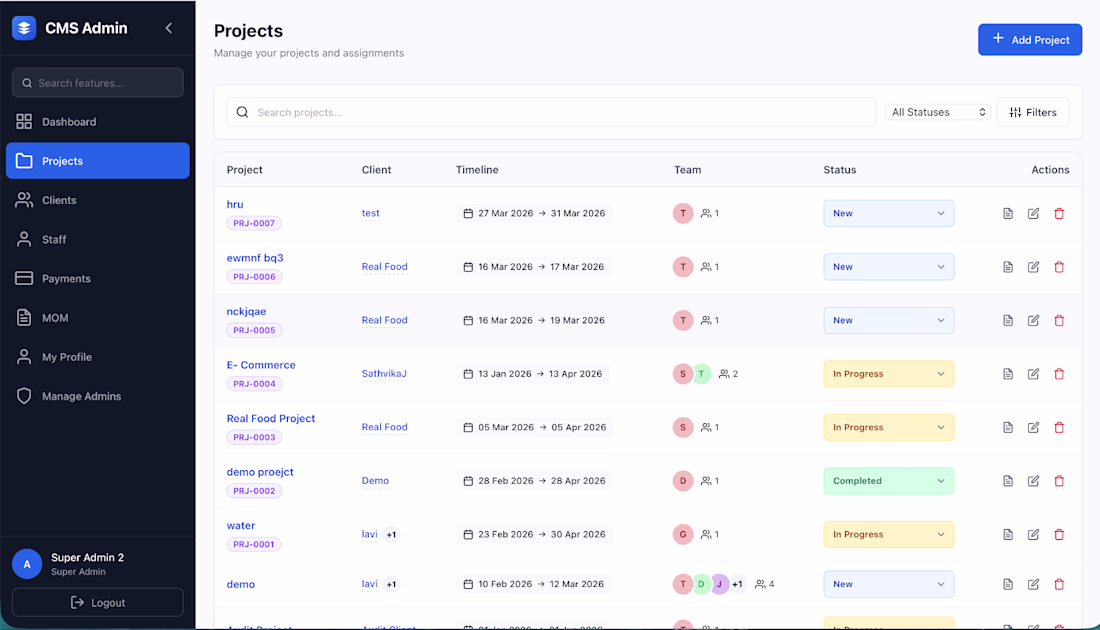Delete the demo proejct row
The width and height of the screenshot is (1100, 630).
1059,481
